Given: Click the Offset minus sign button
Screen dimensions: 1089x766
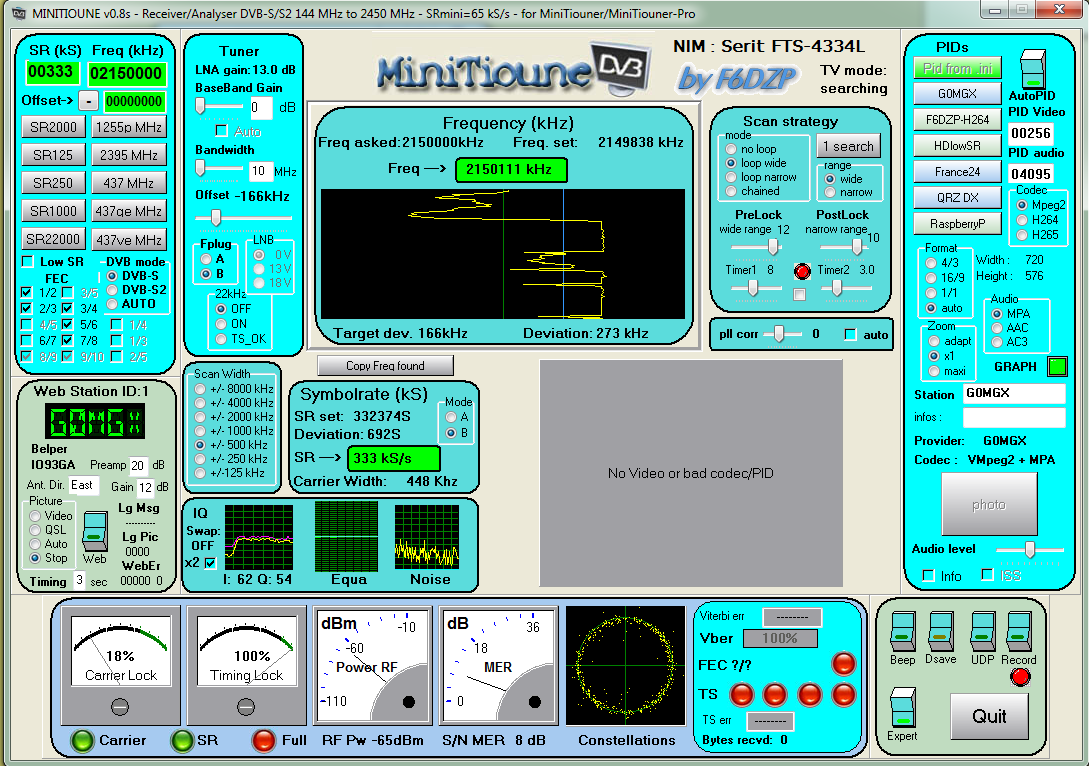Looking at the screenshot, I should 88,101.
